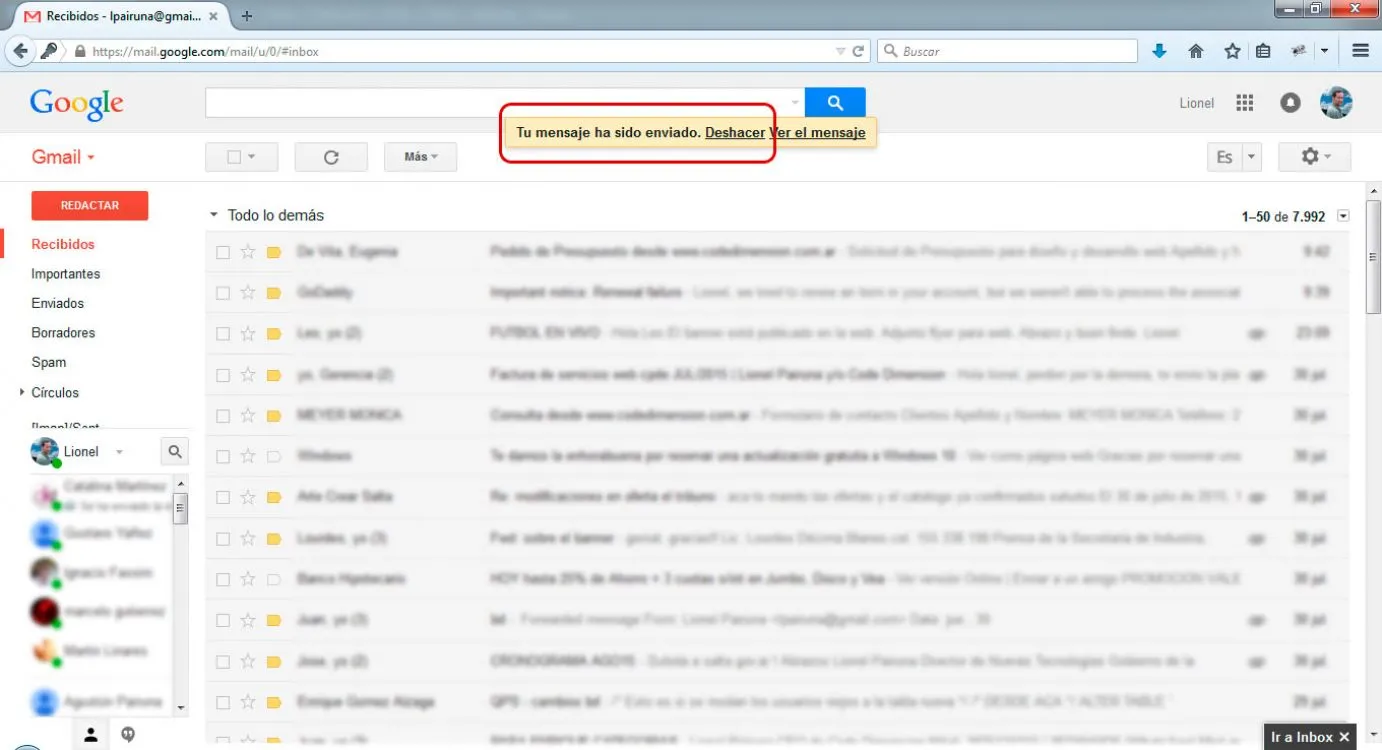Show the bookmarks list icon
Viewport: 1382px width, 750px height.
(x=1263, y=51)
